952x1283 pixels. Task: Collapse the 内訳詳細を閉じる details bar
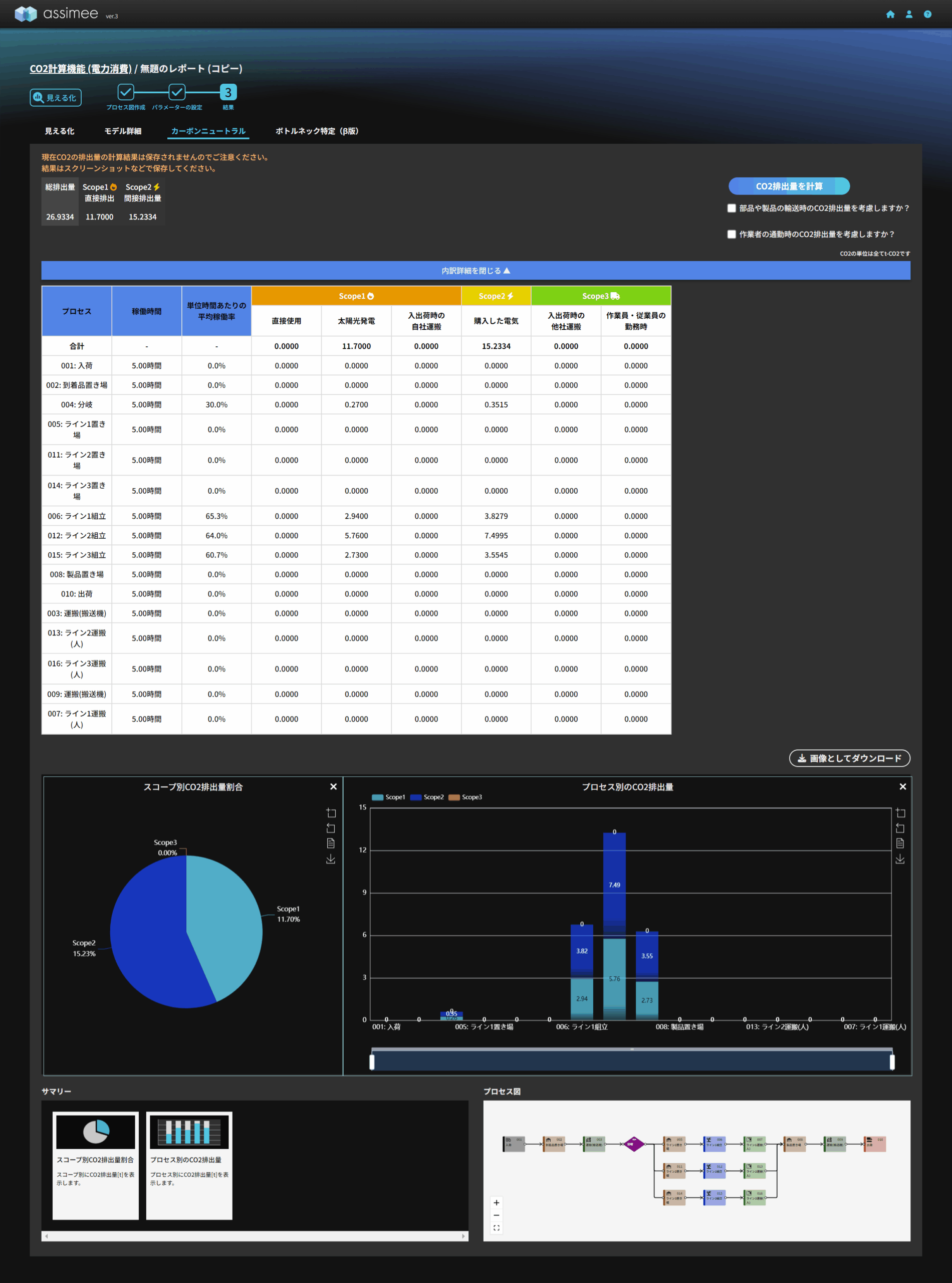click(475, 270)
